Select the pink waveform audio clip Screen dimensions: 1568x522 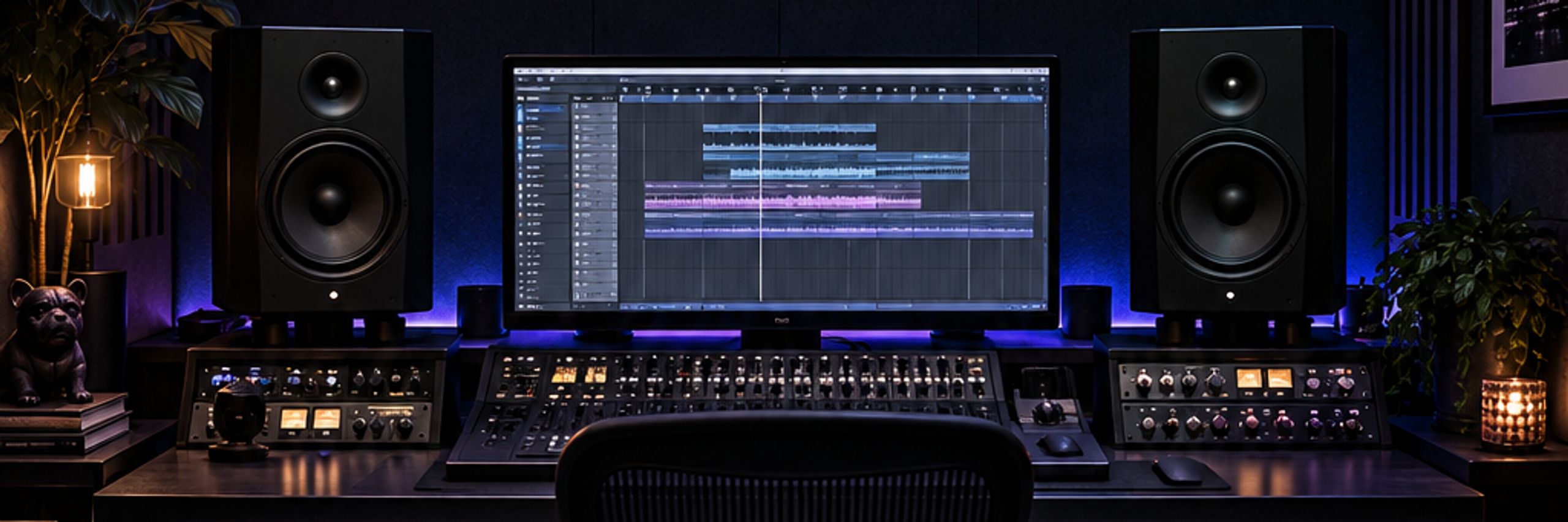coord(782,196)
